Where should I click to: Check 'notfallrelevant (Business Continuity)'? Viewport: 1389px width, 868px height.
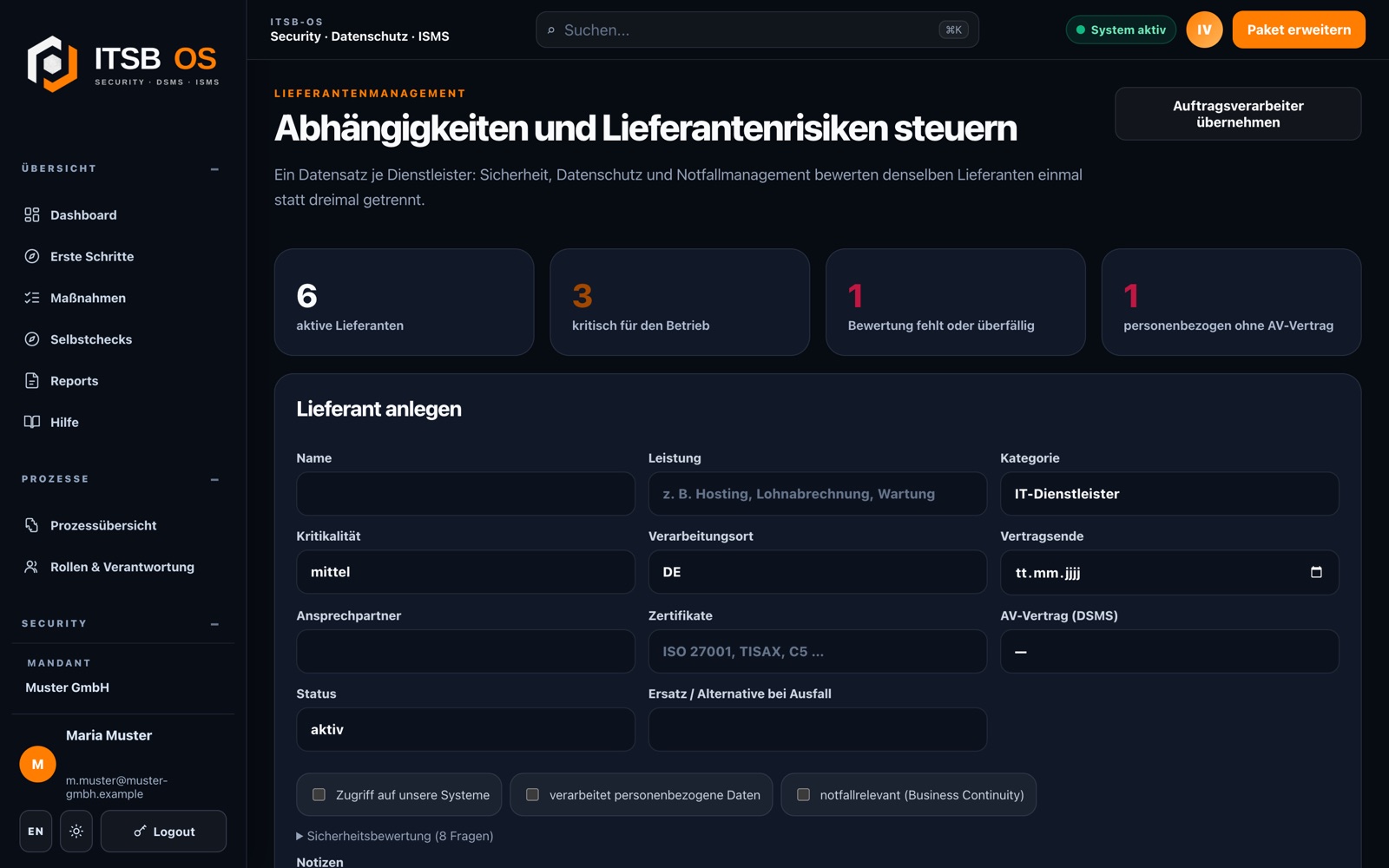coord(803,794)
